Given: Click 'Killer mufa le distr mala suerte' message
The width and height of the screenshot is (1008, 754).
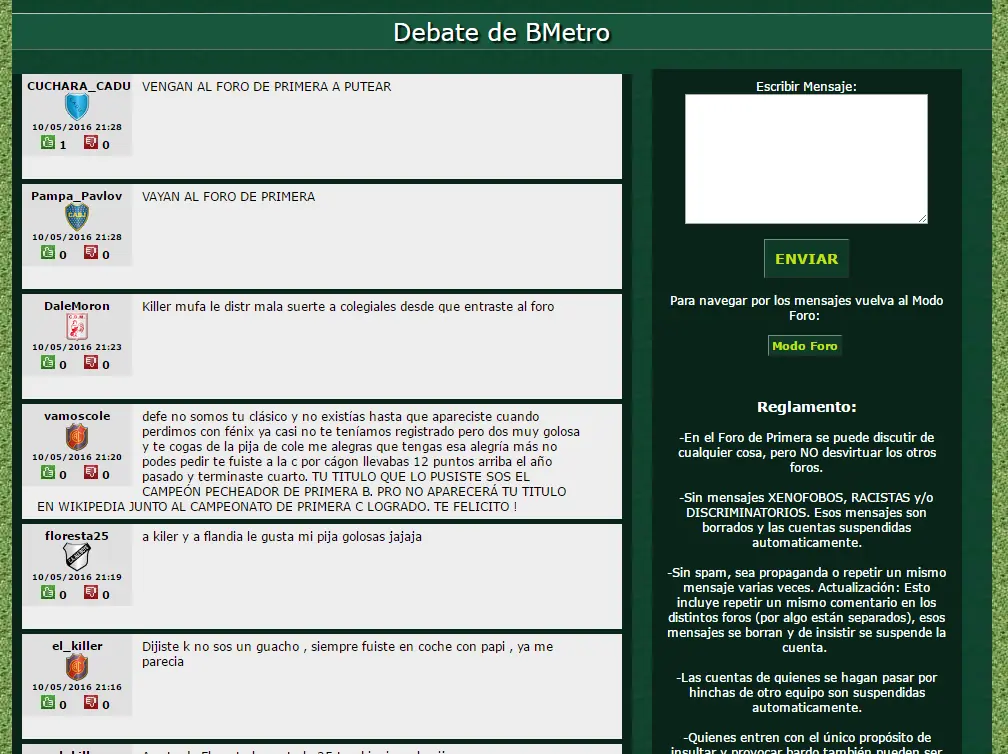Looking at the screenshot, I should 348,307.
